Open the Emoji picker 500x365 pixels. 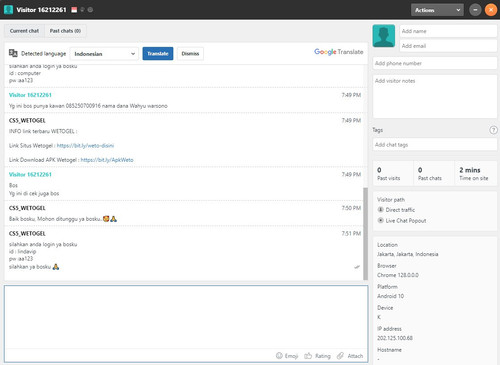287,356
